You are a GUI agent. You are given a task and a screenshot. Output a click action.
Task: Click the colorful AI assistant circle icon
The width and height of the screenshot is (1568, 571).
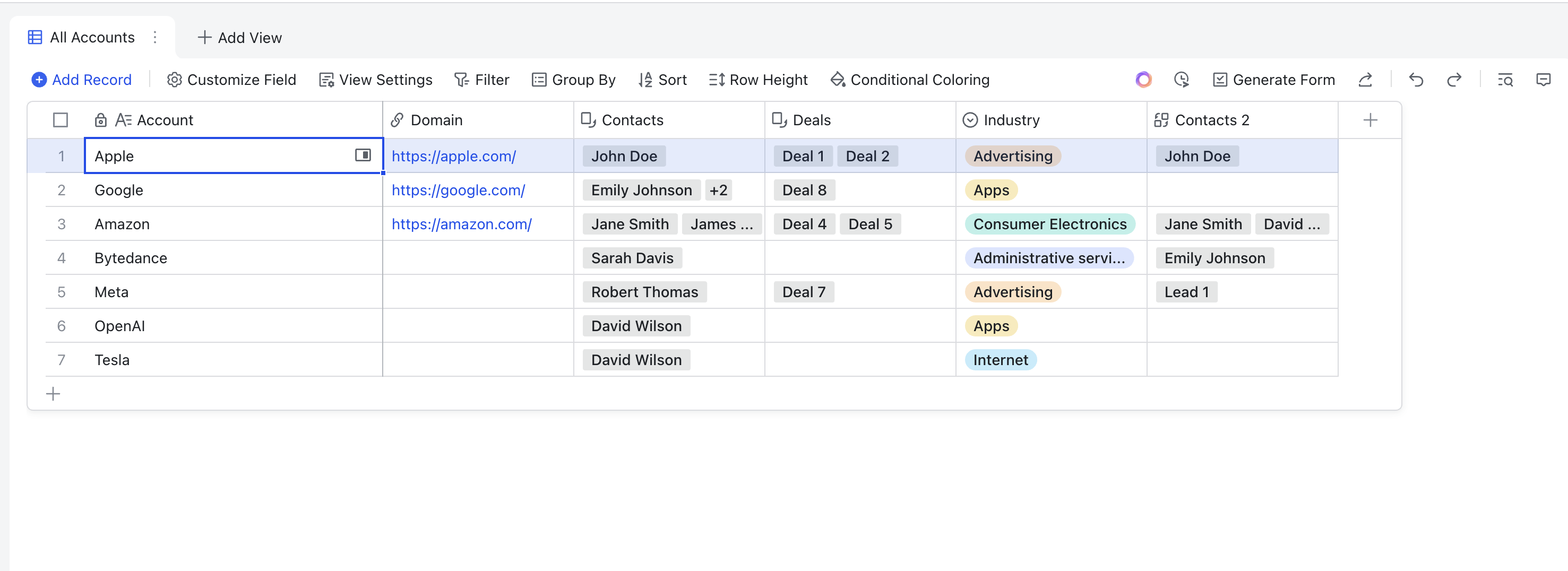[x=1144, y=80]
